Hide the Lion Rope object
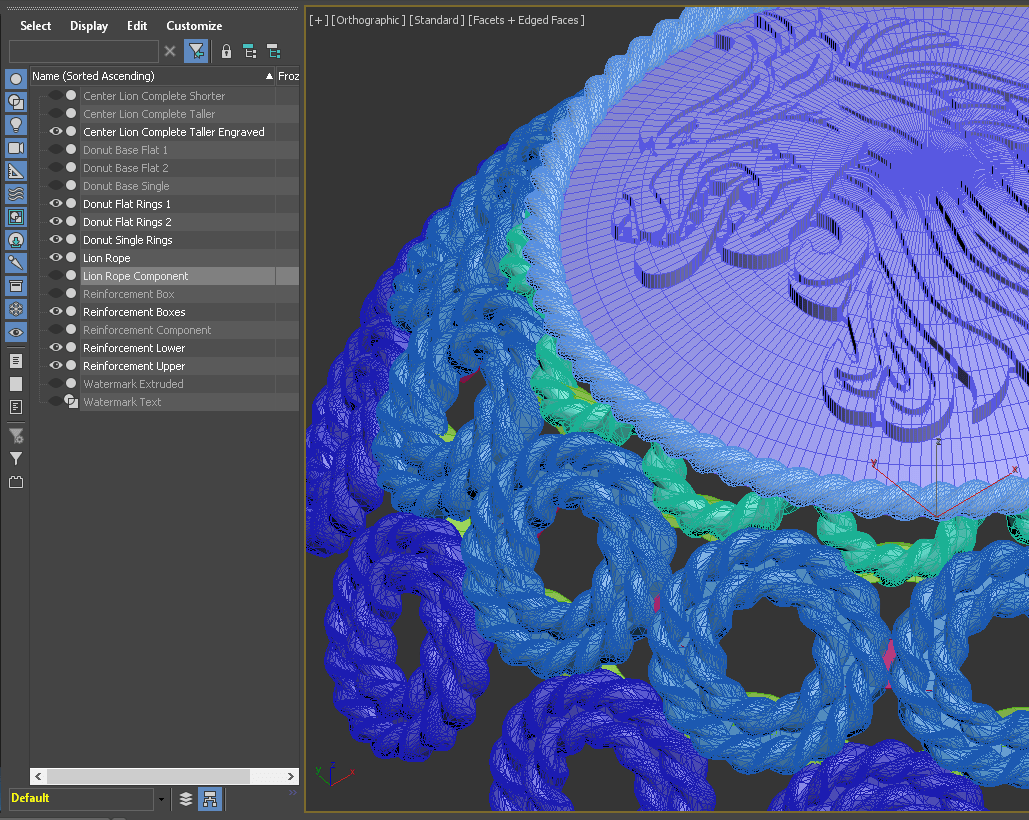 (56, 258)
